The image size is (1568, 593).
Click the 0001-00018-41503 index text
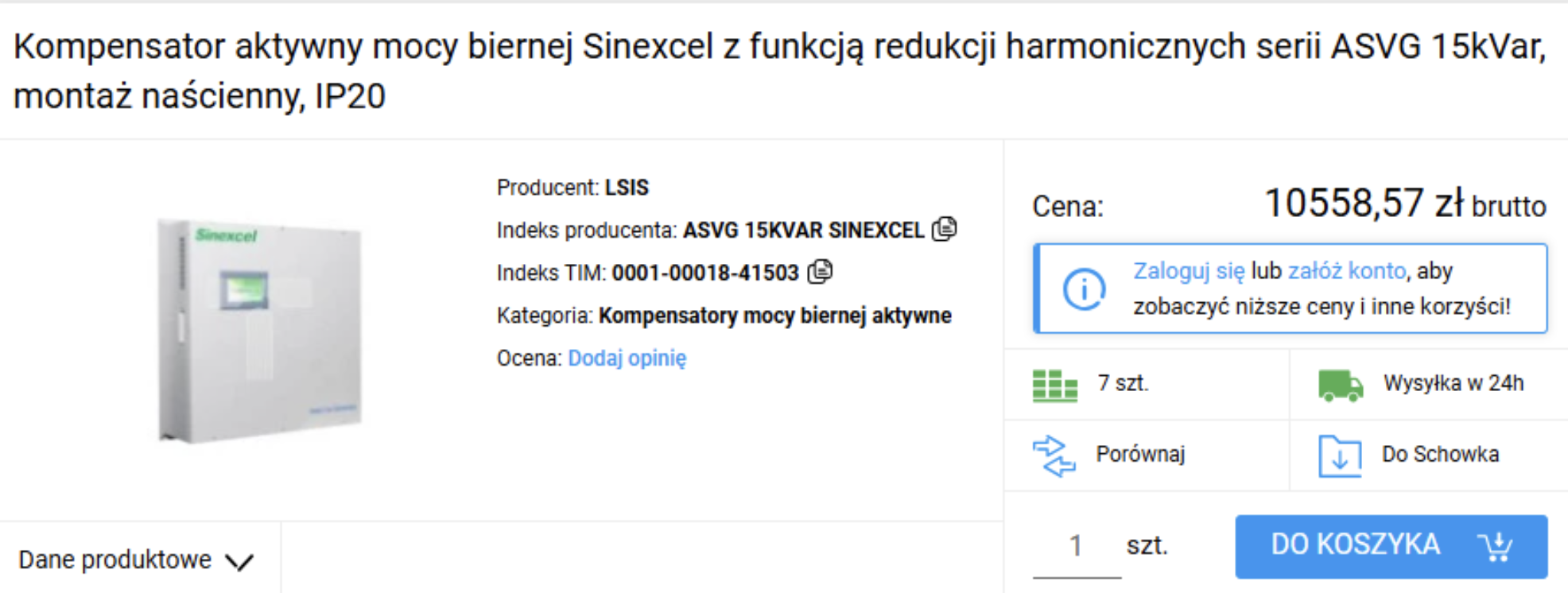(704, 273)
